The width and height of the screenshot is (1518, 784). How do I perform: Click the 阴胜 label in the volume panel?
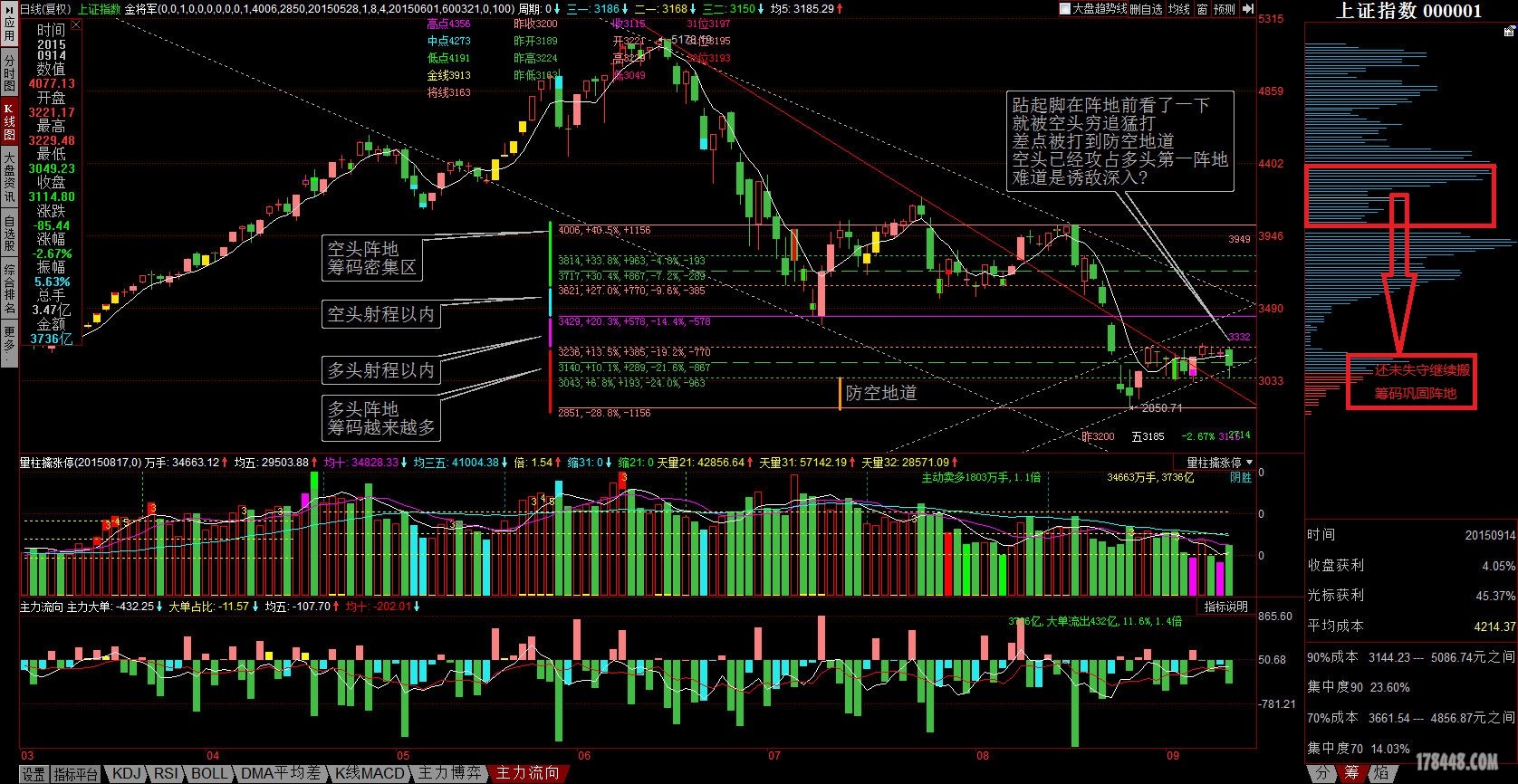1240,478
